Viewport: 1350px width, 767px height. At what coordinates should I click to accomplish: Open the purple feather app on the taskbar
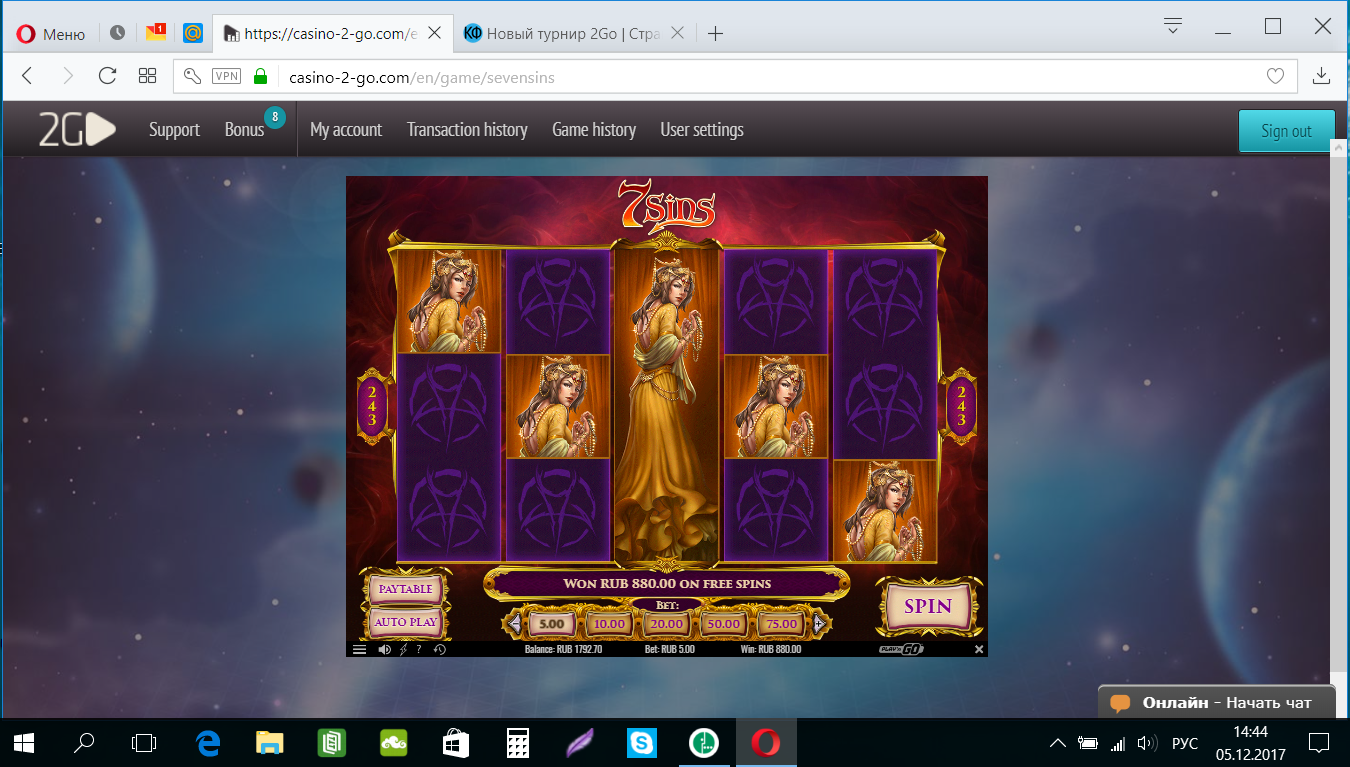tap(580, 743)
